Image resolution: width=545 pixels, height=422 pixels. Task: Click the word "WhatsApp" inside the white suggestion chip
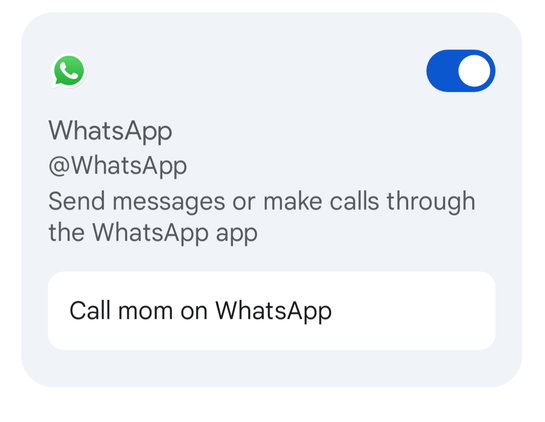(274, 311)
